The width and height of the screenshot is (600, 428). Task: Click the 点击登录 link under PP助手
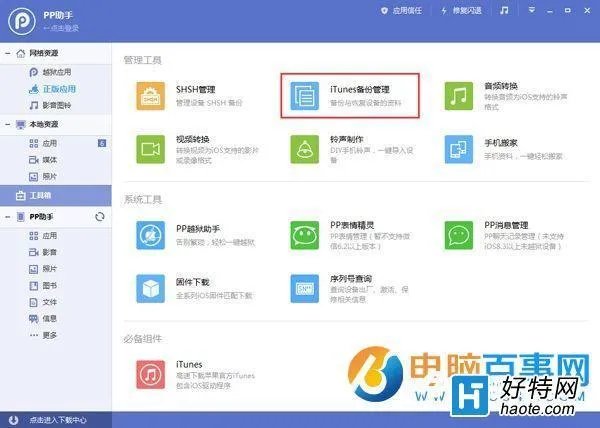(x=61, y=28)
